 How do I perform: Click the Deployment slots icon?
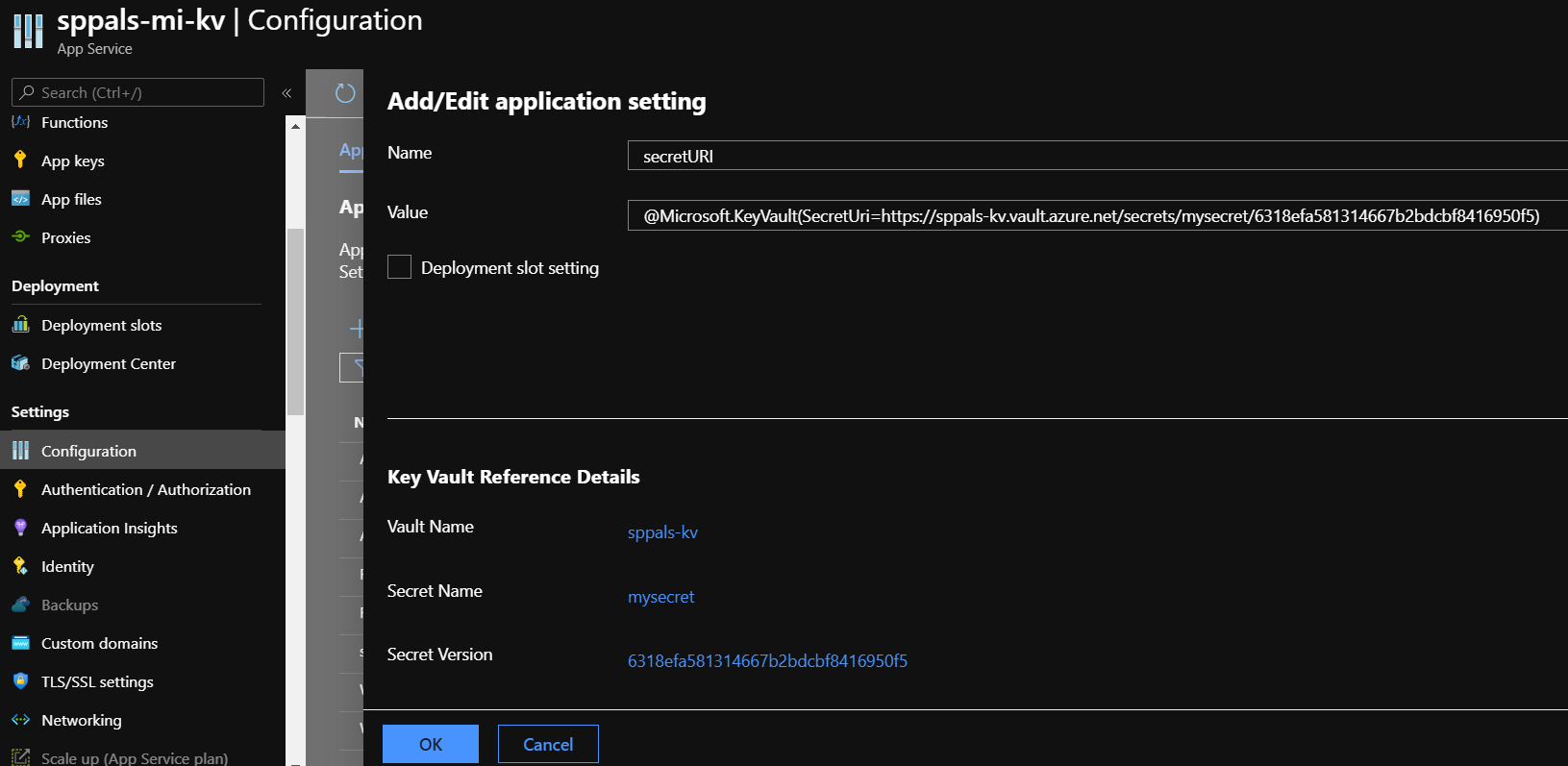click(20, 325)
